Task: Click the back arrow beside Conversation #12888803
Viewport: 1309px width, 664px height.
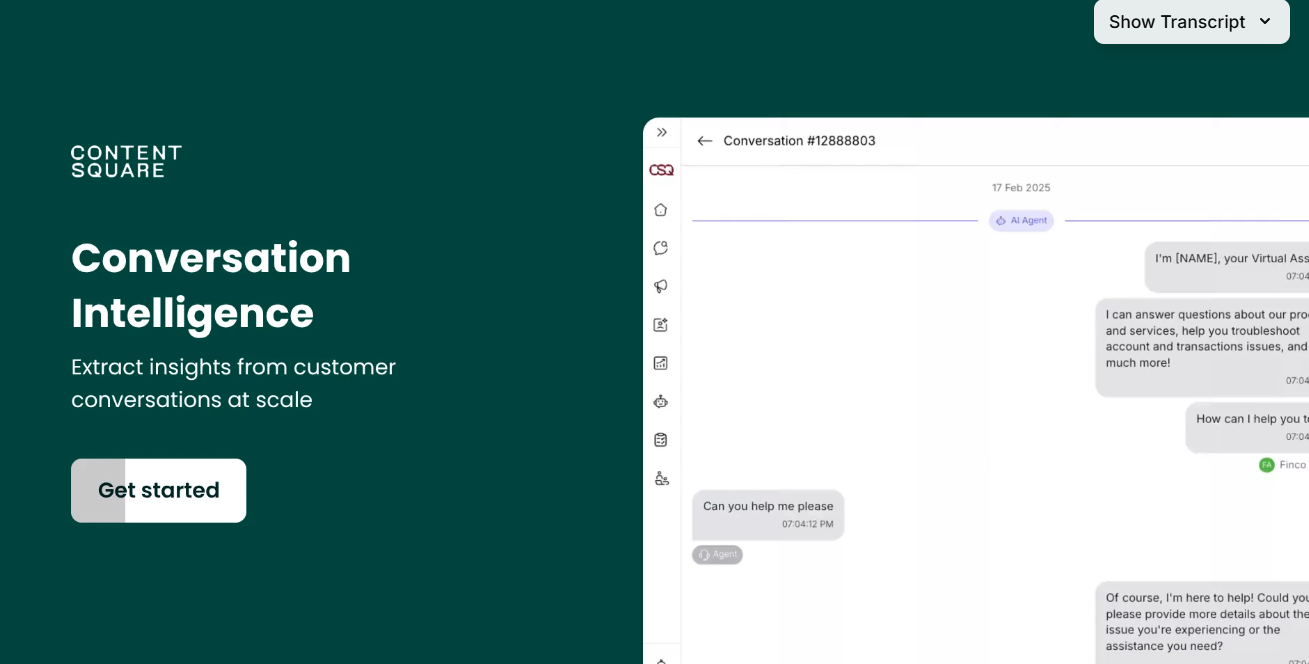Action: point(704,141)
